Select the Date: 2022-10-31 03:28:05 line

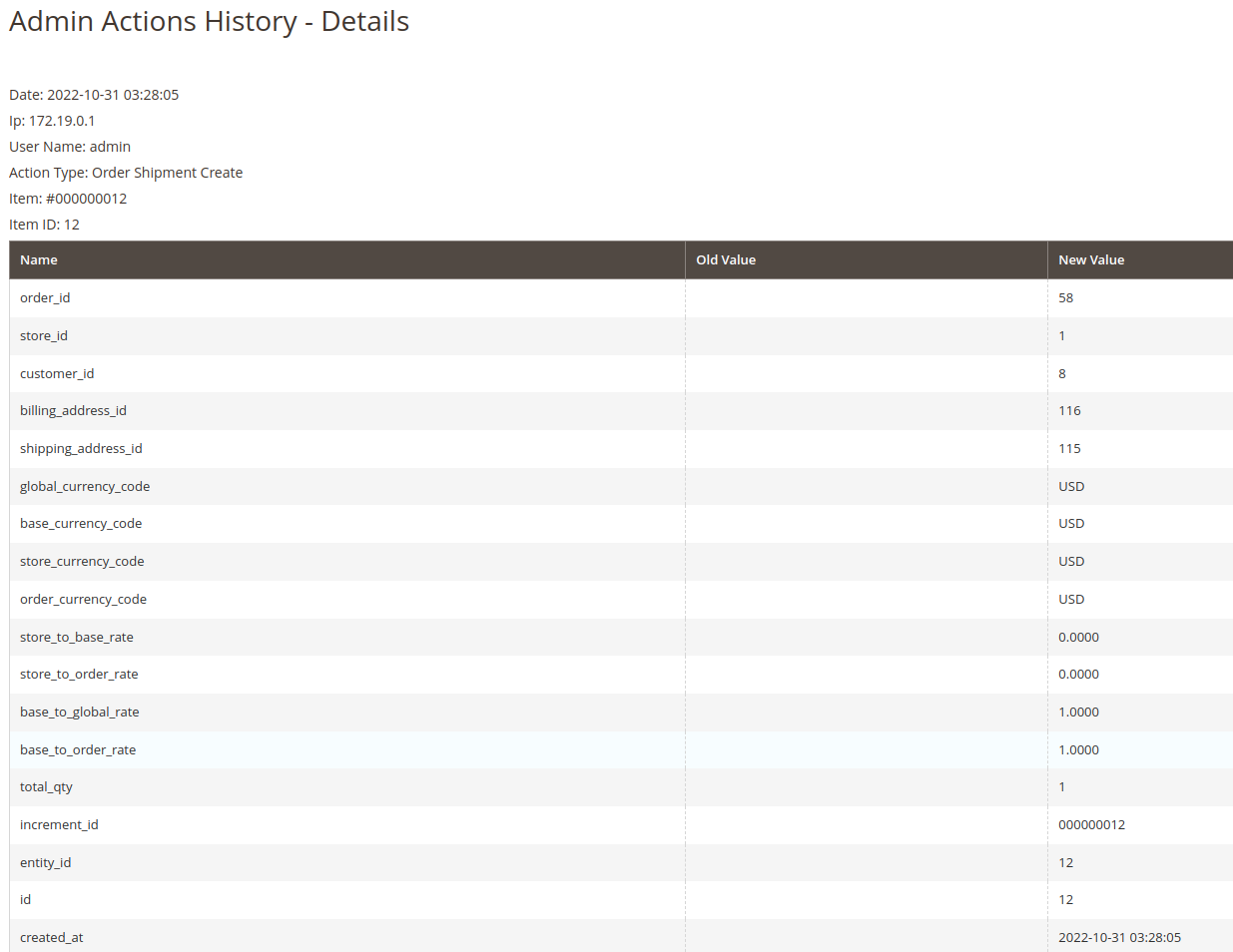94,95
